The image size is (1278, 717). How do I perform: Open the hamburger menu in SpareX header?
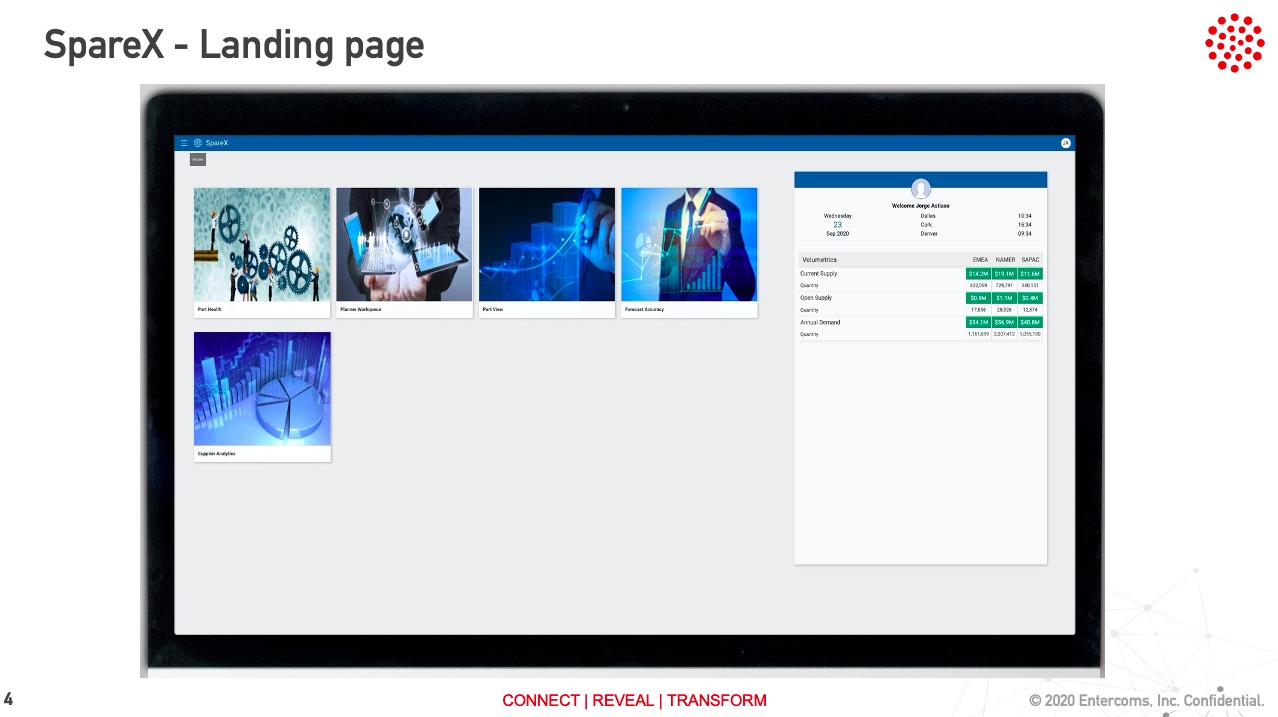tap(184, 143)
